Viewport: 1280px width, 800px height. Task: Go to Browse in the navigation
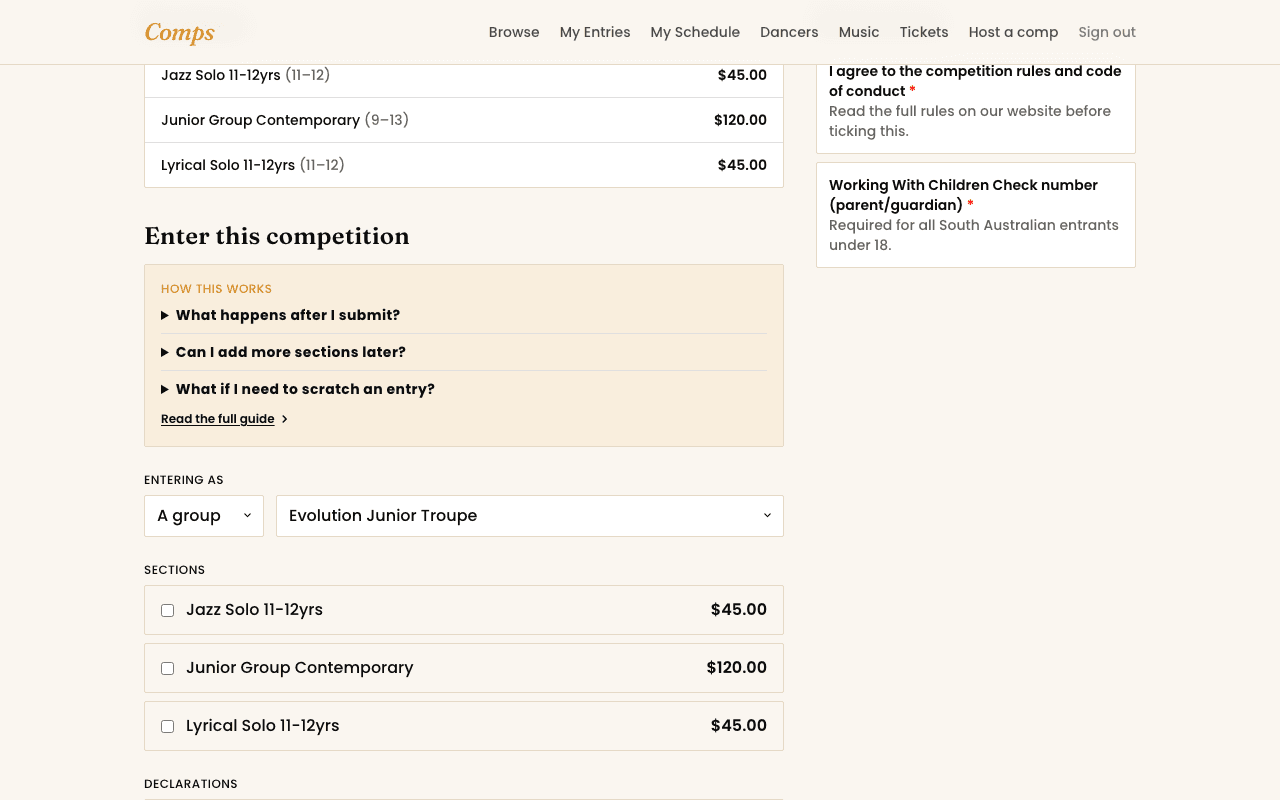click(514, 32)
